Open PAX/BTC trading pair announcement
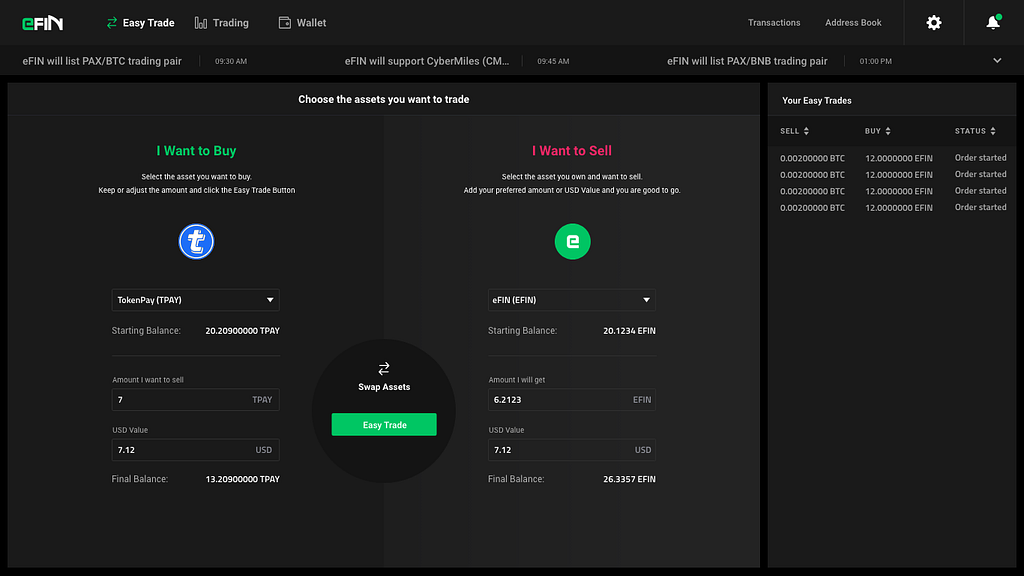Screen dimensions: 1024x576 click(x=102, y=61)
